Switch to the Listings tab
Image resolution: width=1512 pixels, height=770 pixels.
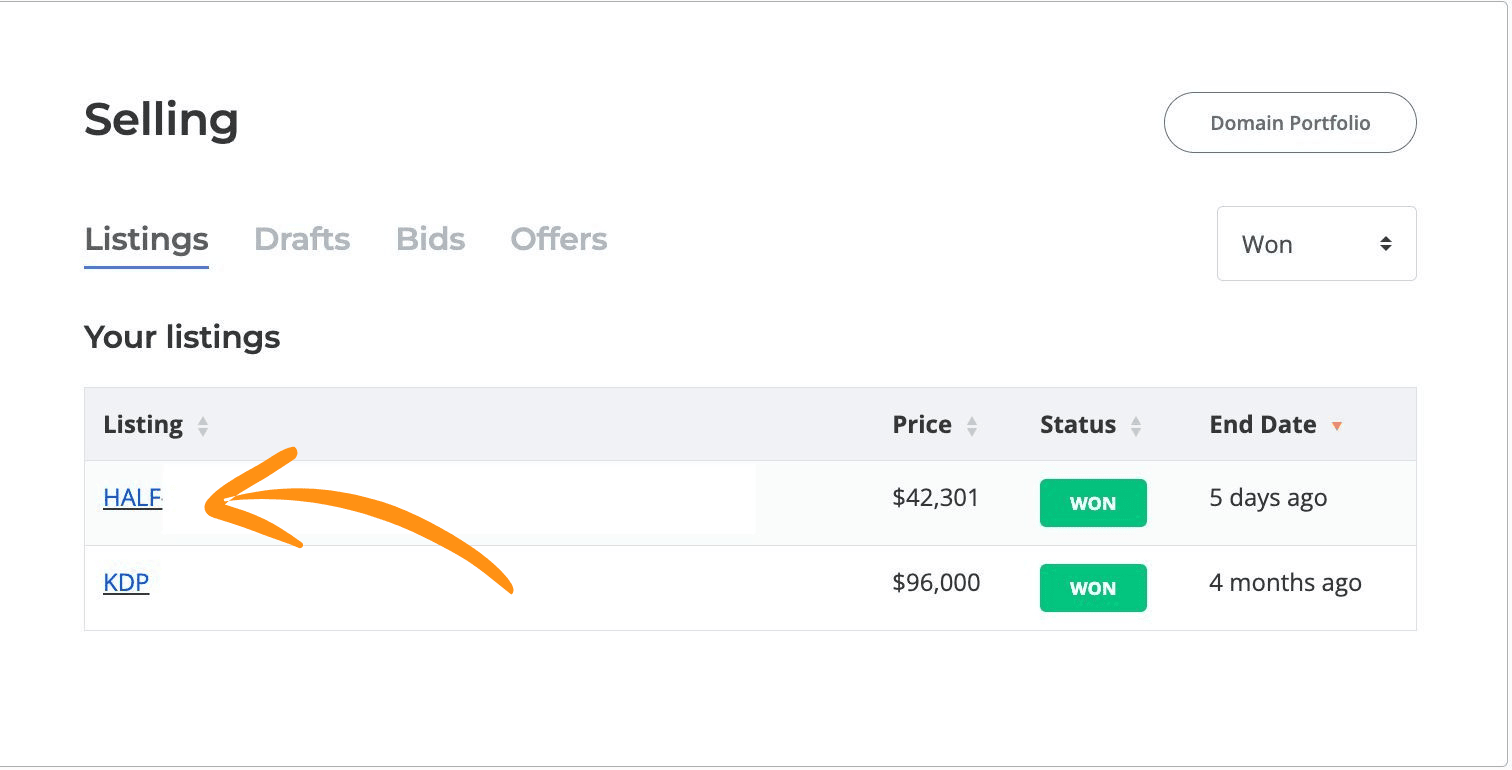[x=146, y=240]
